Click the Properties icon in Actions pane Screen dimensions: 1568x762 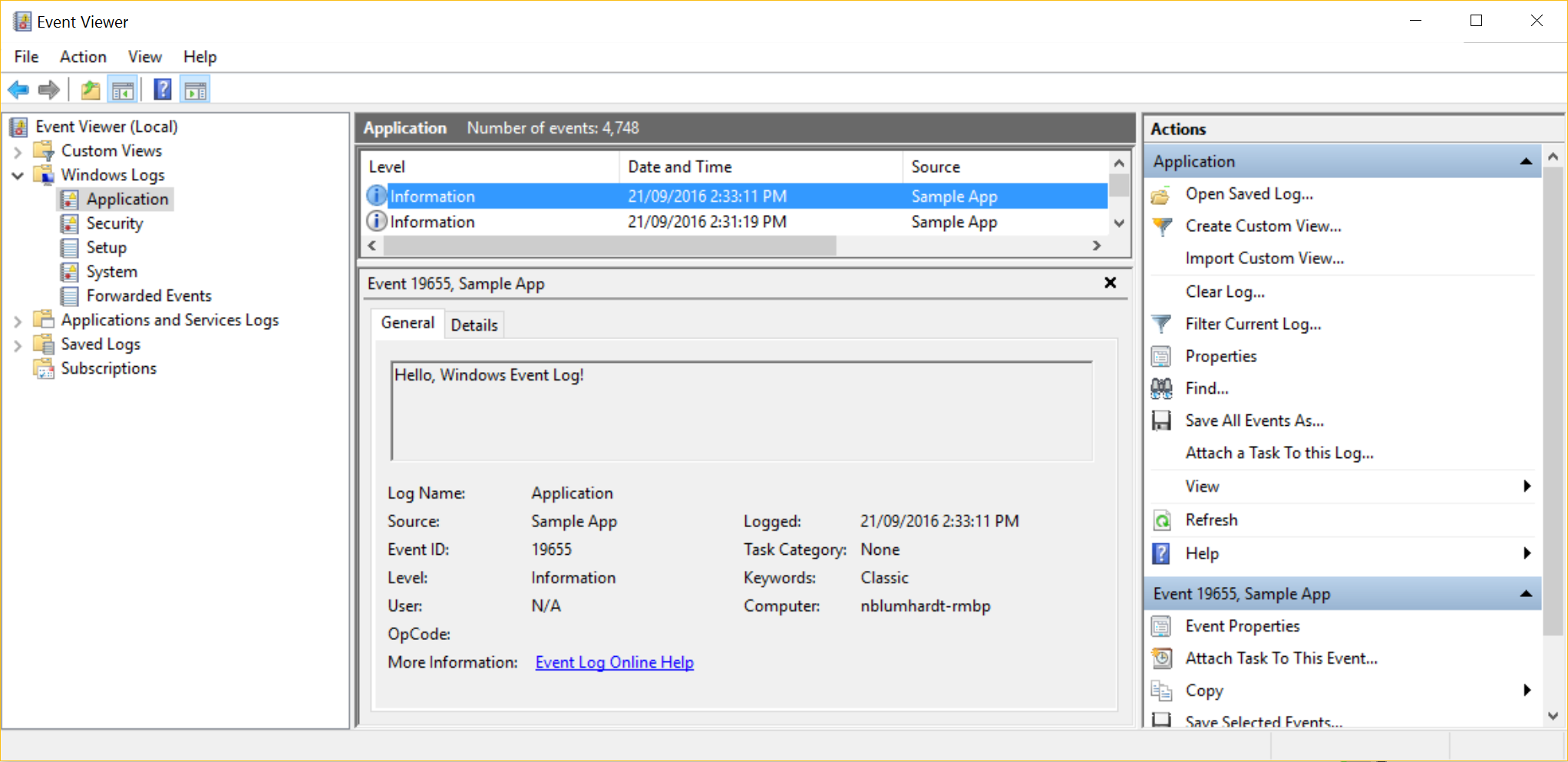1161,356
